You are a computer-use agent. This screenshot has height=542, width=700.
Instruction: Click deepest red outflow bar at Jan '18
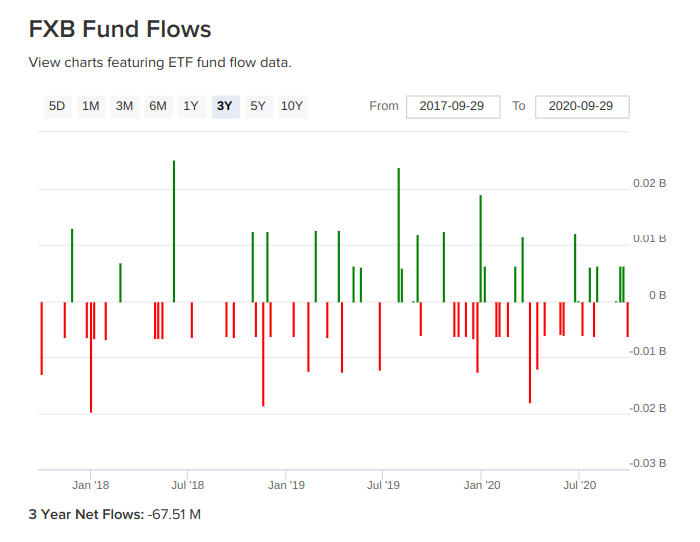click(x=91, y=356)
